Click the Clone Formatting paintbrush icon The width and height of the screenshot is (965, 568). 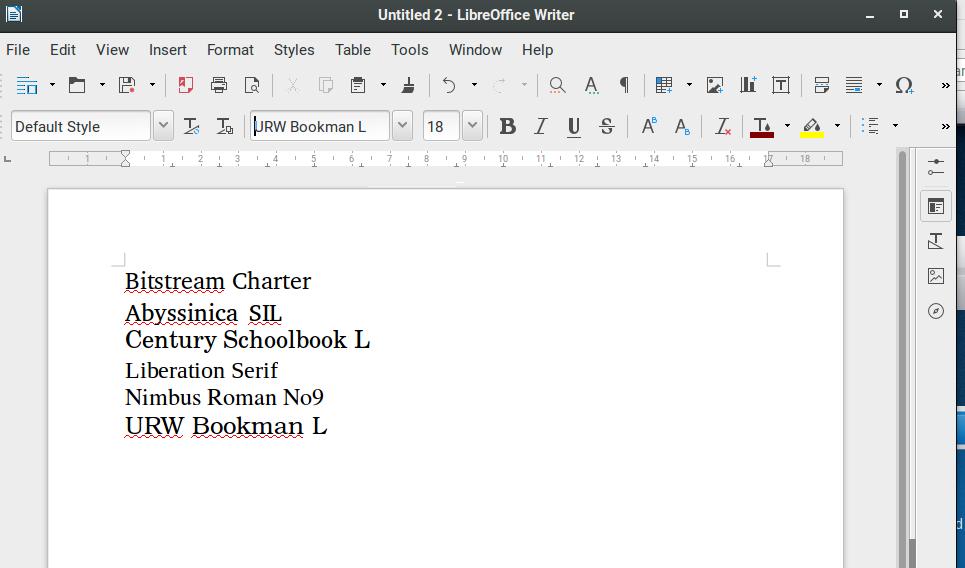408,85
